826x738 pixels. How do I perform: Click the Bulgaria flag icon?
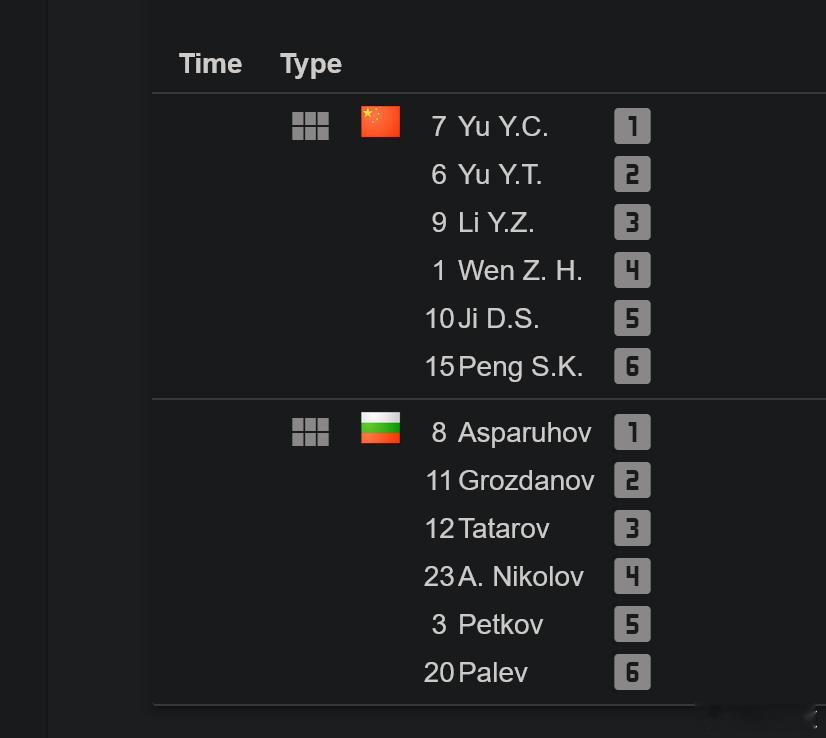click(x=380, y=428)
